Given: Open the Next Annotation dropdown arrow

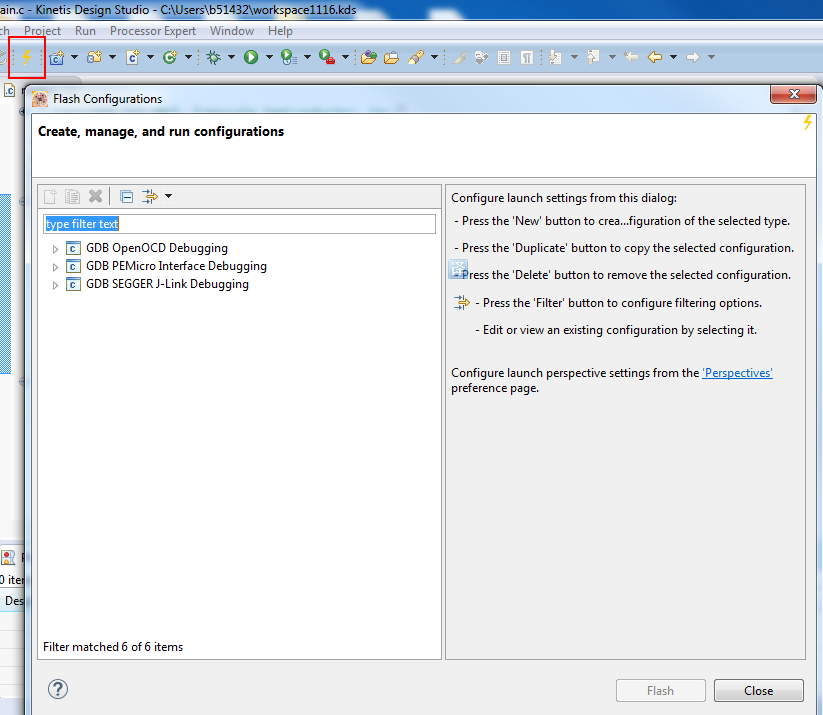Looking at the screenshot, I should [x=574, y=57].
